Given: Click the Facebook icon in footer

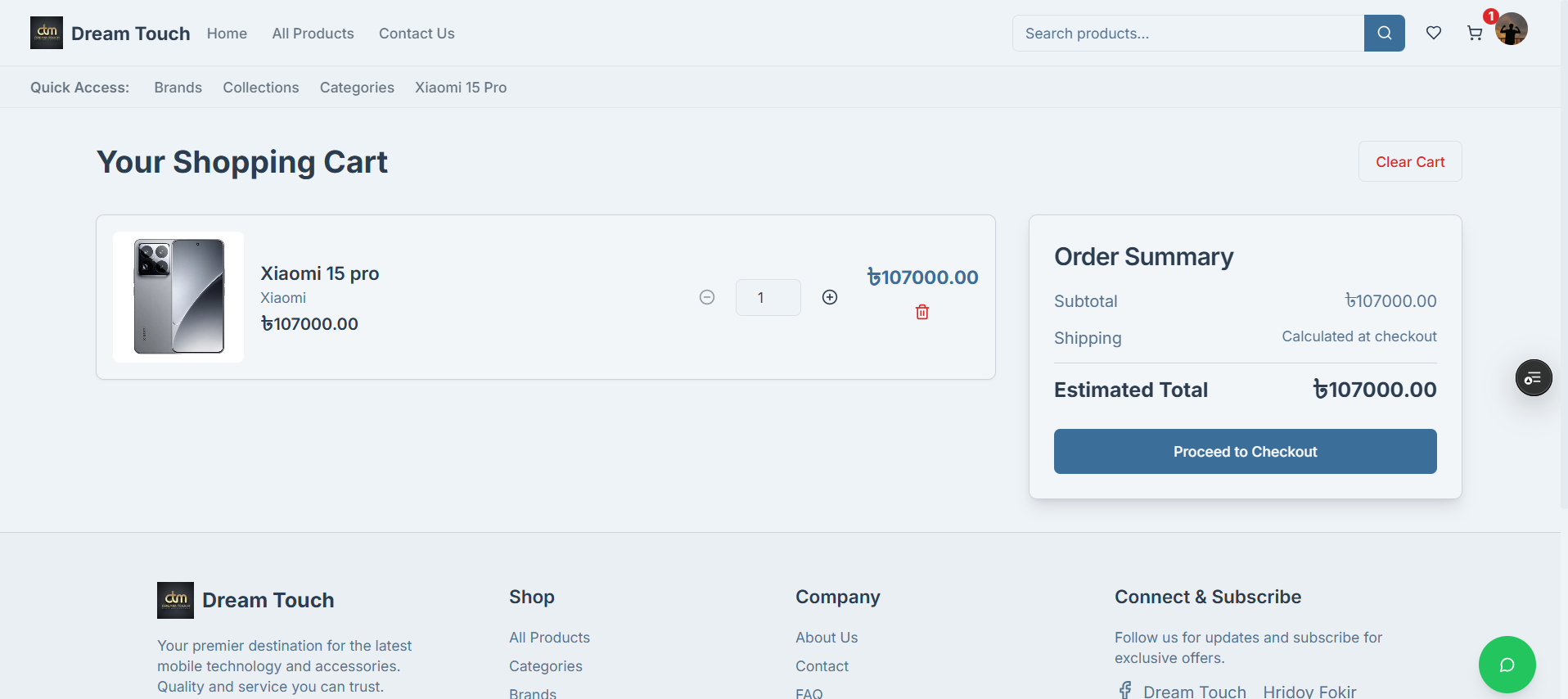Looking at the screenshot, I should [x=1125, y=691].
